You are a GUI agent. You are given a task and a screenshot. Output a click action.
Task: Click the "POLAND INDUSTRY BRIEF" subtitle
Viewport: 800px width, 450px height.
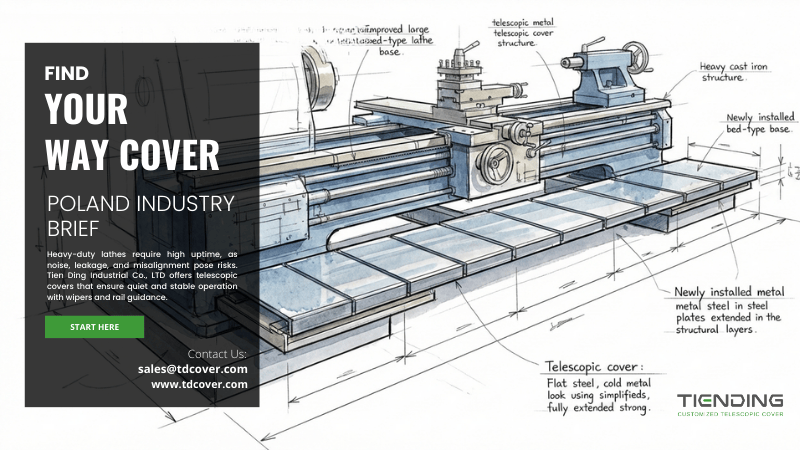coord(141,216)
